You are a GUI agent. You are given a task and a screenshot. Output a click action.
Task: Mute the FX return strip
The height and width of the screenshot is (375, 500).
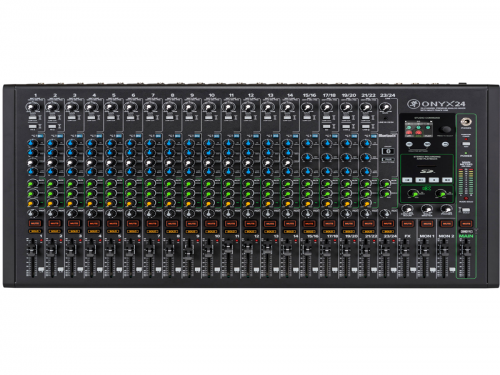[x=407, y=223]
